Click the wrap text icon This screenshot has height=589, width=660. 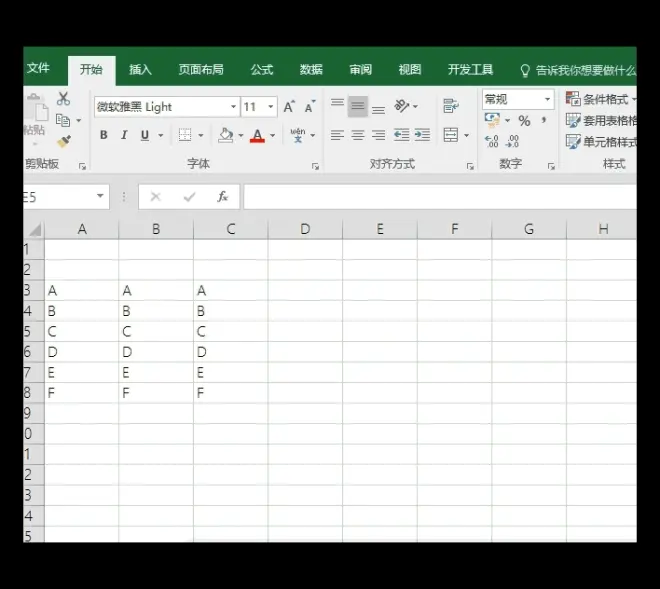coord(451,106)
